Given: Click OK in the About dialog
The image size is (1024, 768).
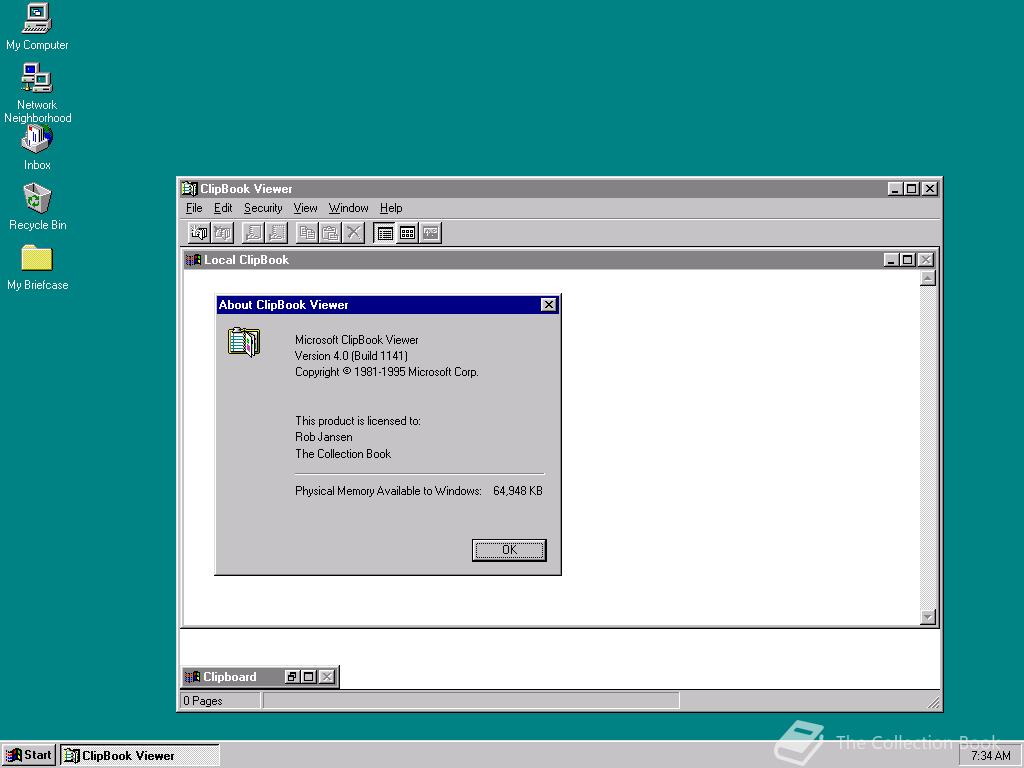Looking at the screenshot, I should tap(509, 550).
